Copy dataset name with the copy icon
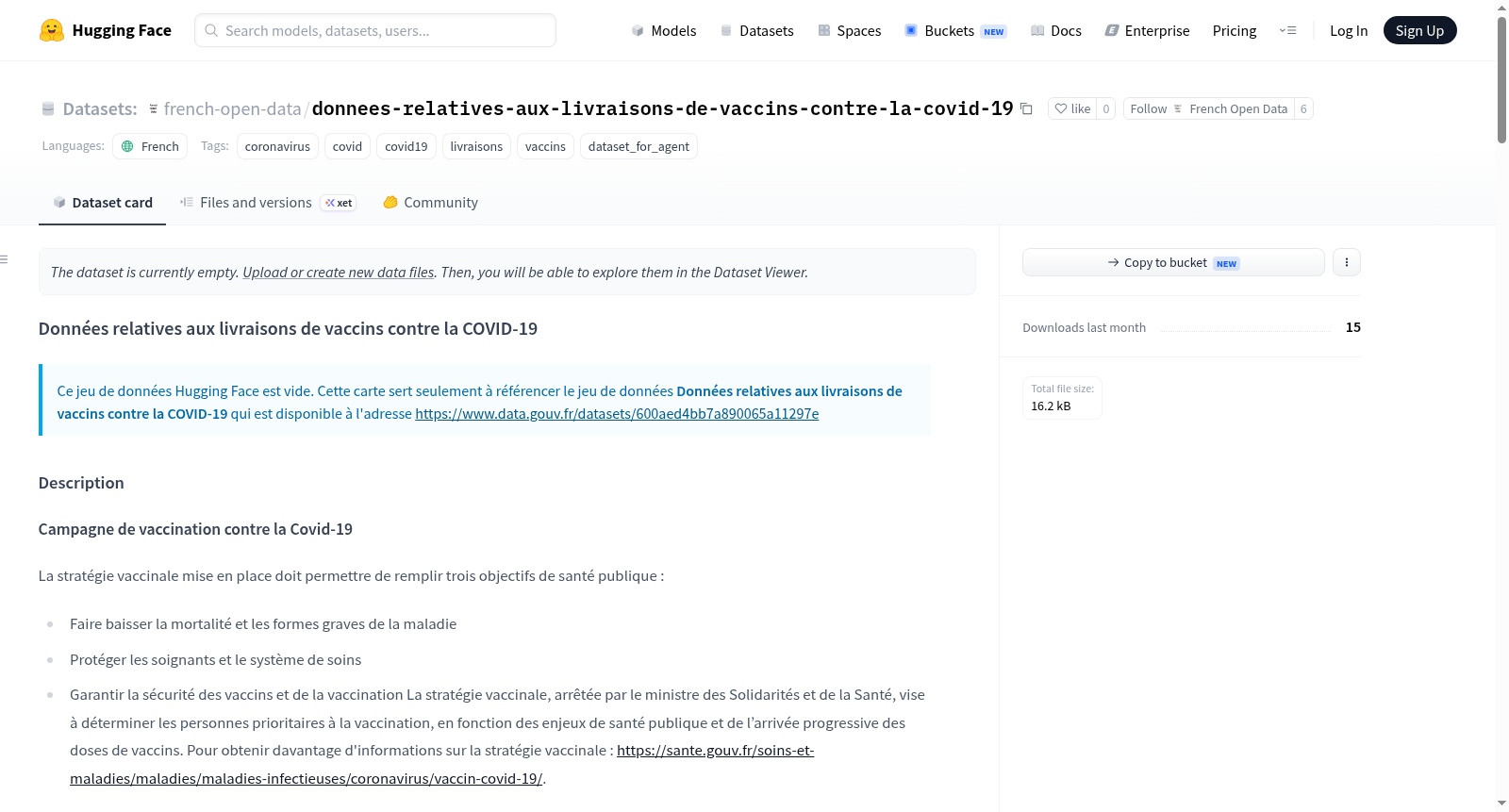 (1026, 109)
